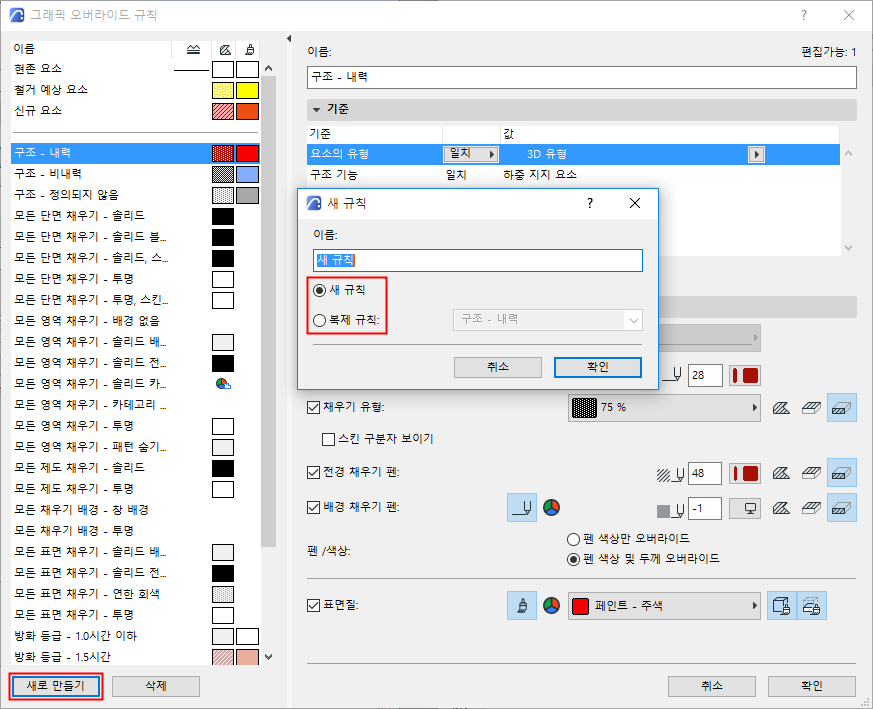Collapse the left rule list panel arrow

tap(288, 38)
